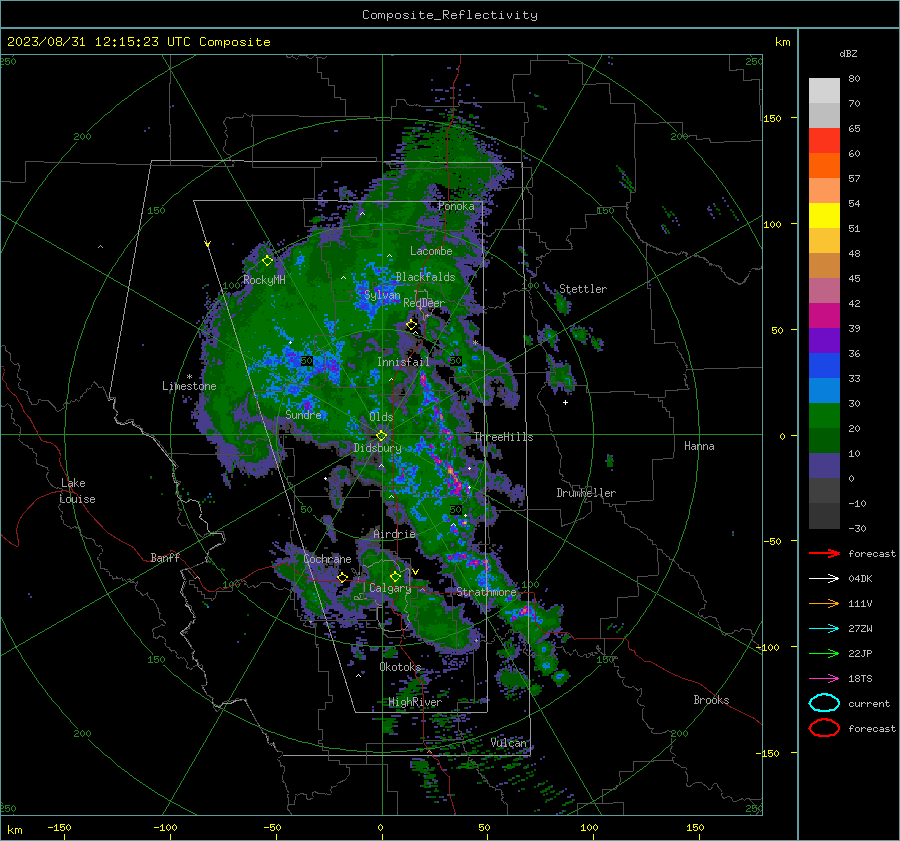This screenshot has height=841, width=900.
Task: Click the HighRiver city label
Action: click(x=415, y=702)
